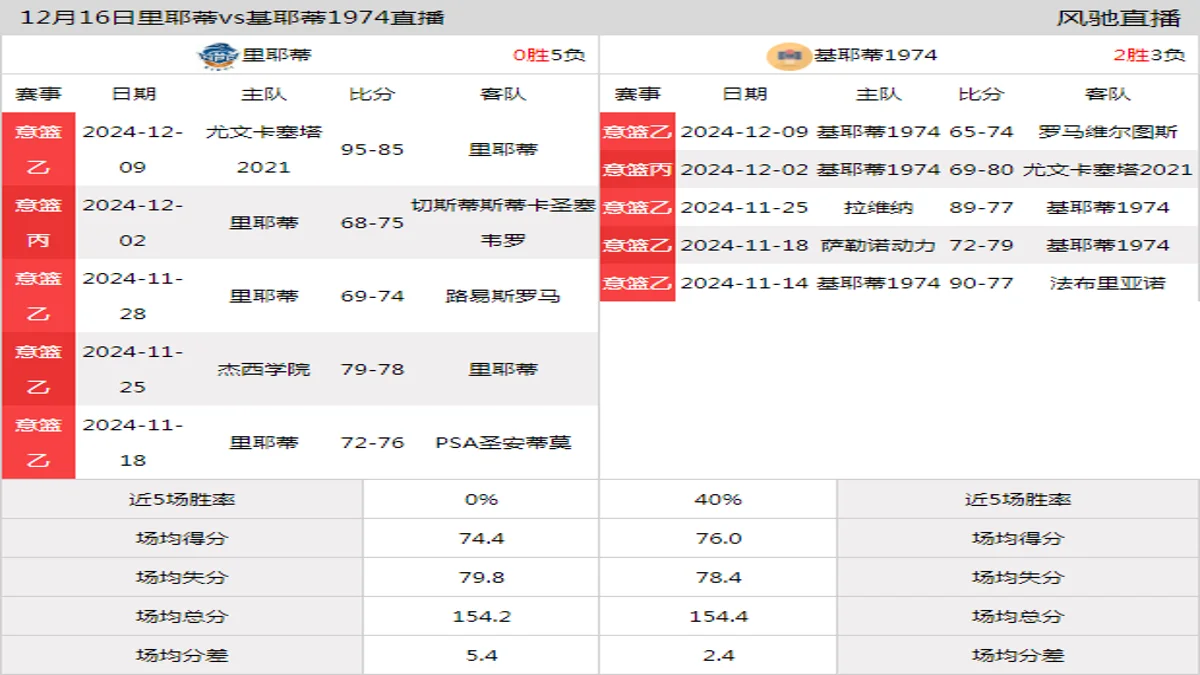Click the 79.8 points conceded value
Image resolution: width=1200 pixels, height=675 pixels.
(x=481, y=577)
